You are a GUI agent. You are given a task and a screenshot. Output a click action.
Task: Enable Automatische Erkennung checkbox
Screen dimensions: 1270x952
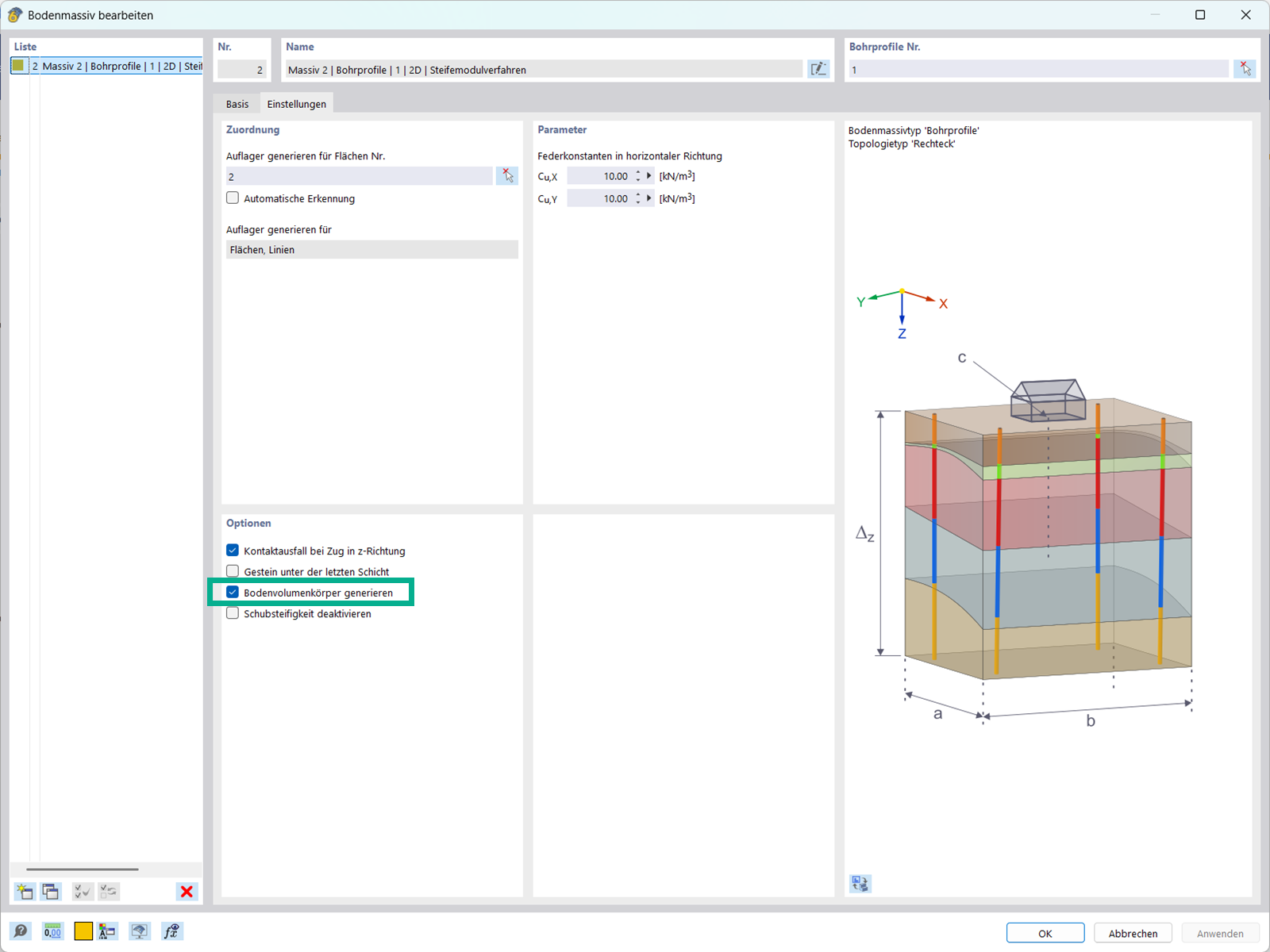233,198
